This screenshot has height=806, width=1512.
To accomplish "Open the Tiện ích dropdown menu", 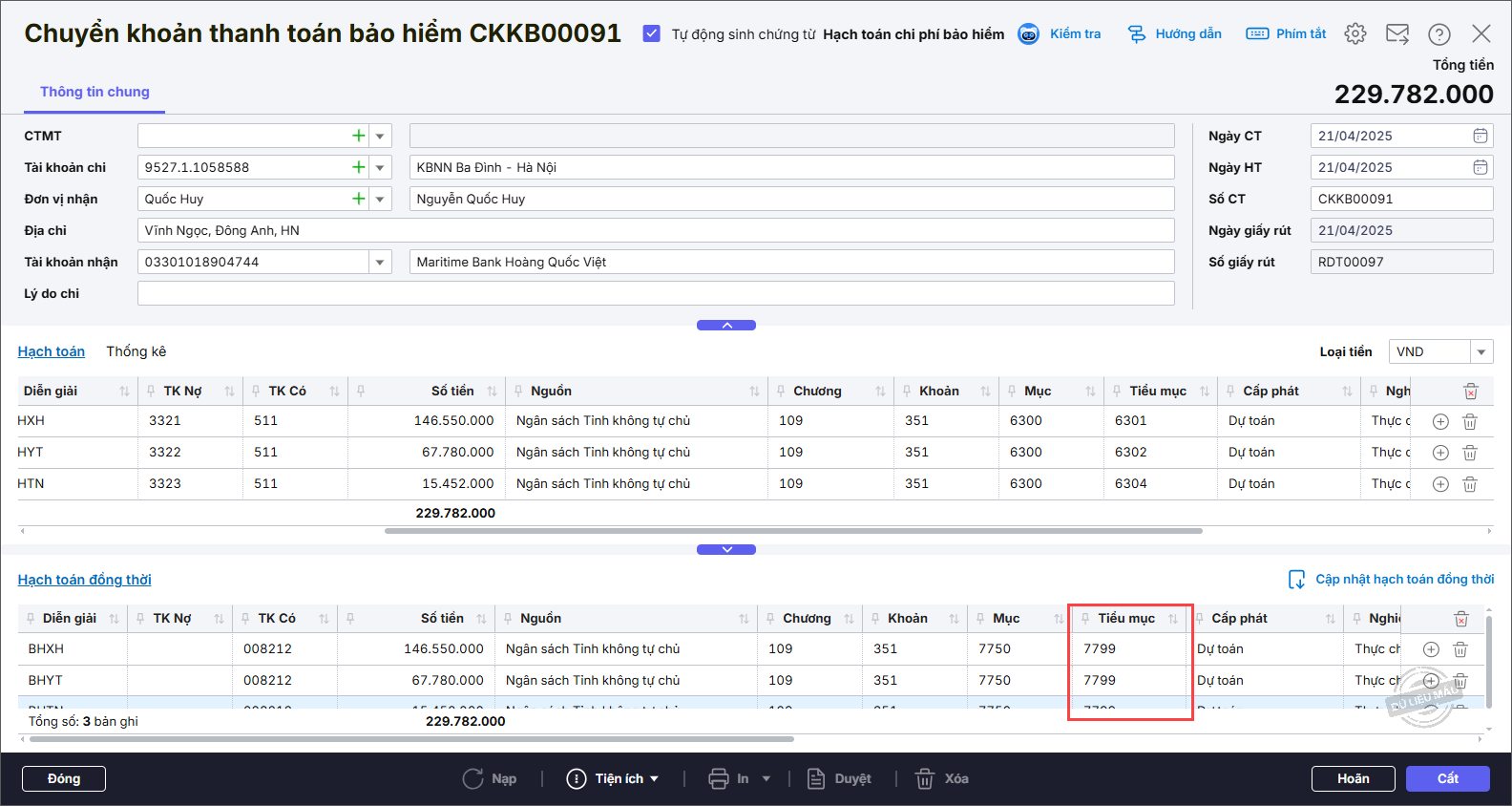I will pos(613,779).
